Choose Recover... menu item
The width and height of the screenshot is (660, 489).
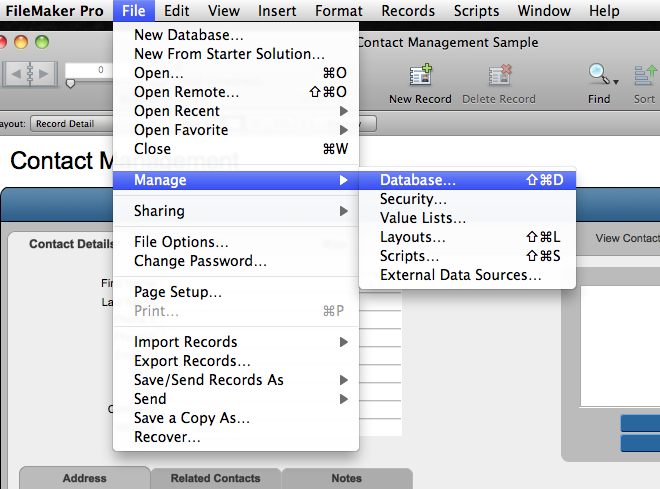coord(236,437)
